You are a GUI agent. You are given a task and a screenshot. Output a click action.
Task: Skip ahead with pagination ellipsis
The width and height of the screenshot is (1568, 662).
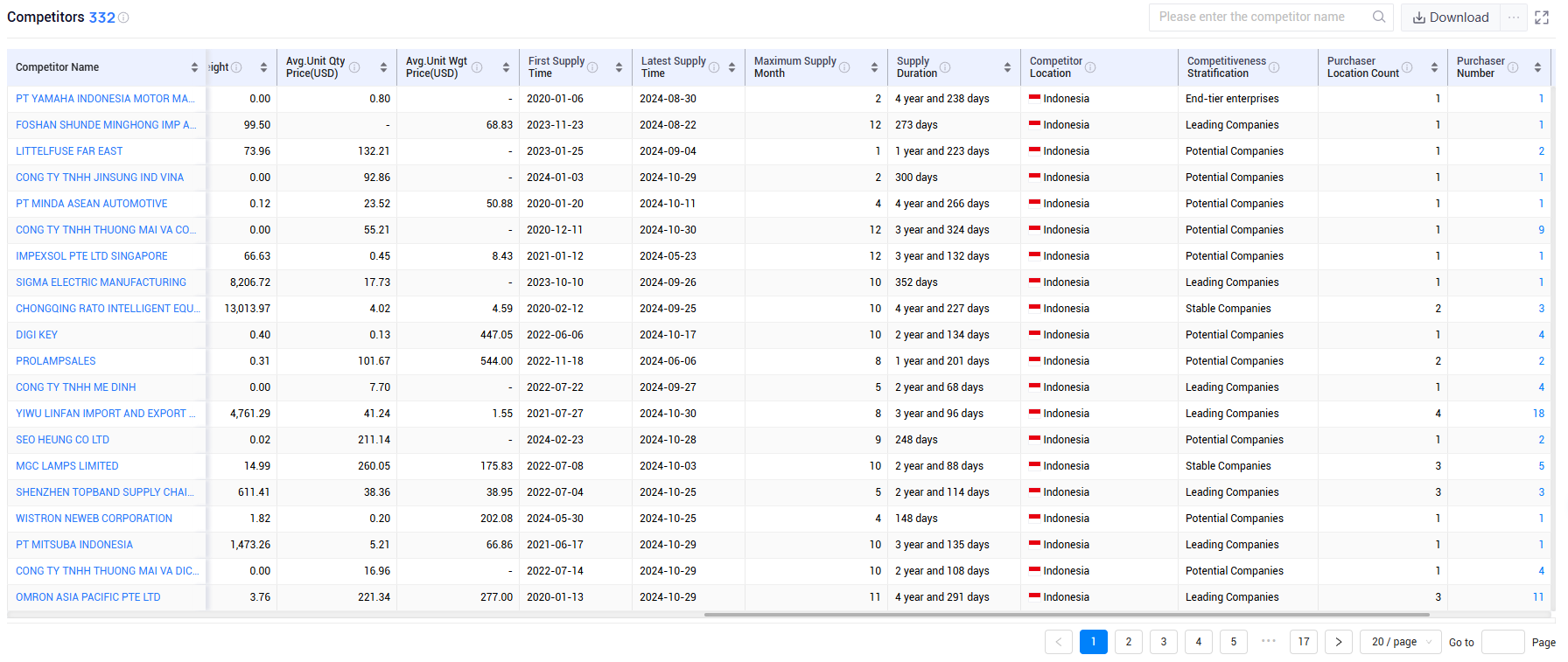click(1269, 641)
